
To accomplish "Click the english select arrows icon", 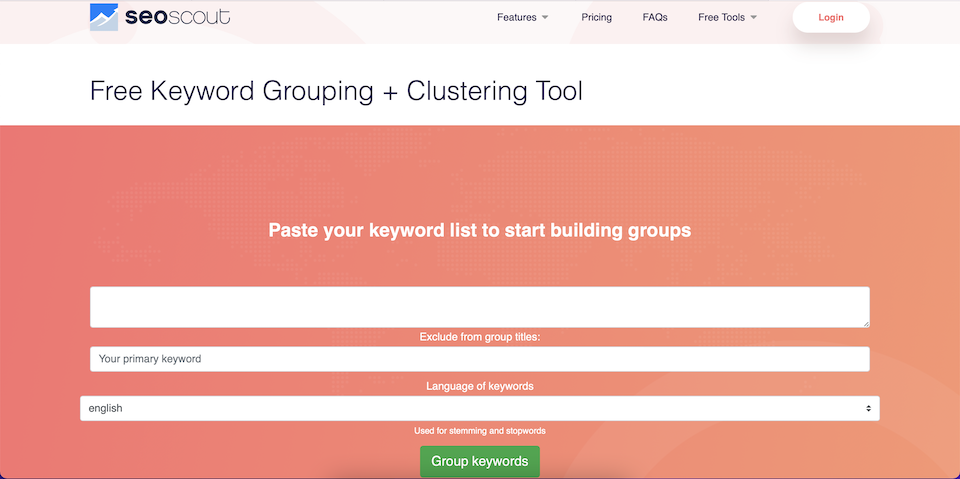I will click(x=868, y=408).
